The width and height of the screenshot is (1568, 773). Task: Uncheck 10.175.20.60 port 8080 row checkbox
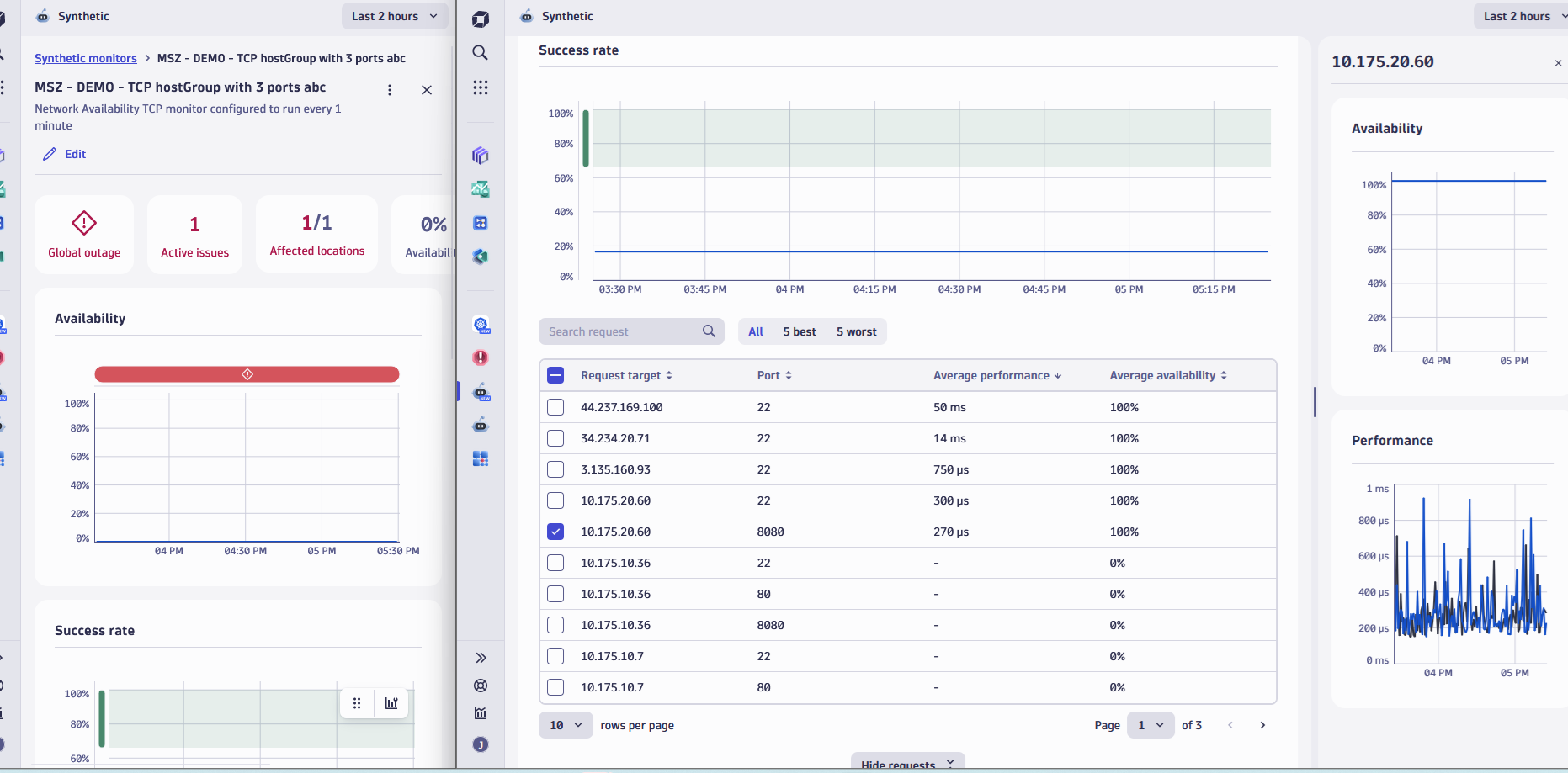tap(555, 531)
